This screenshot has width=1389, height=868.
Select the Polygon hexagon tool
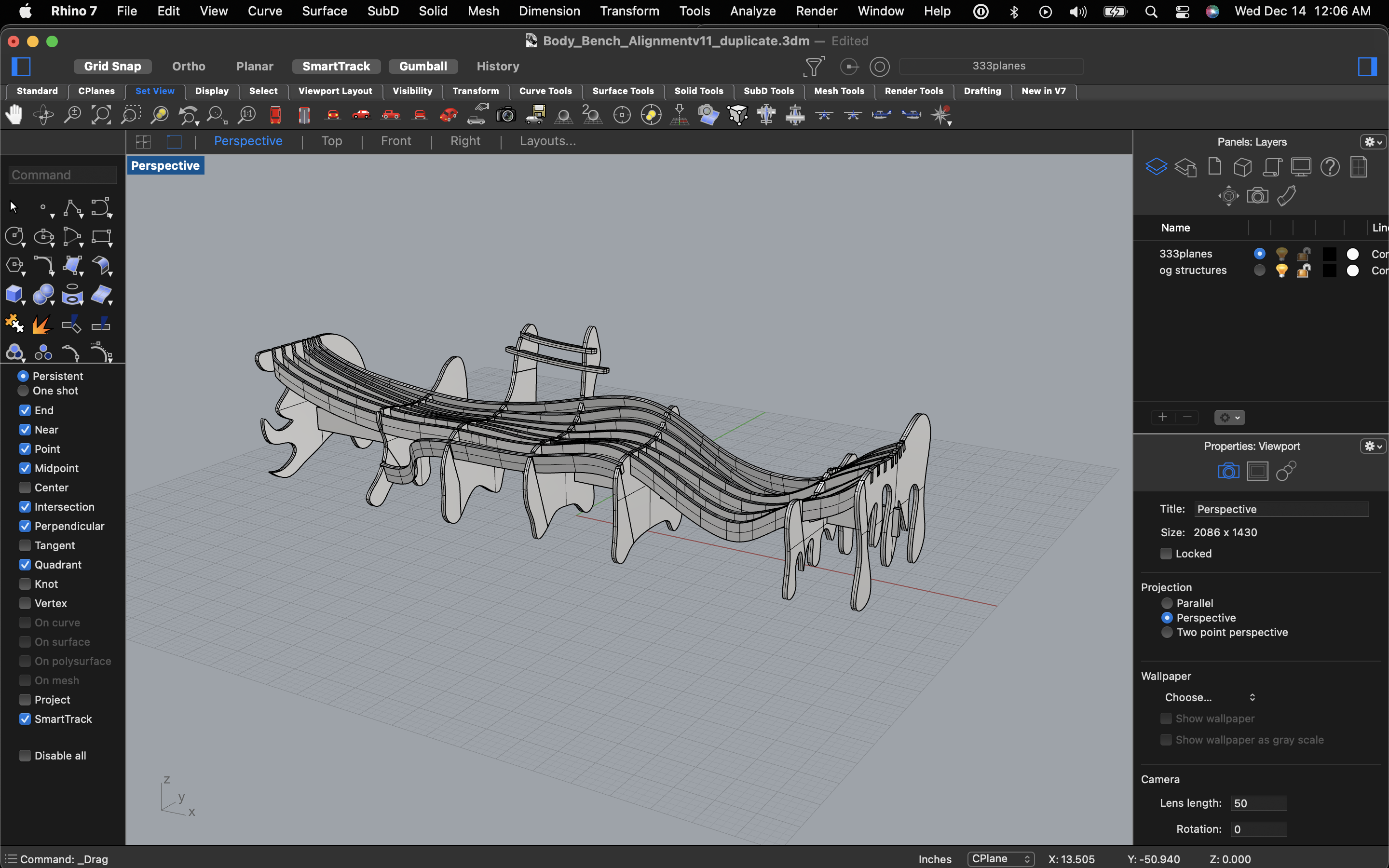(x=14, y=265)
